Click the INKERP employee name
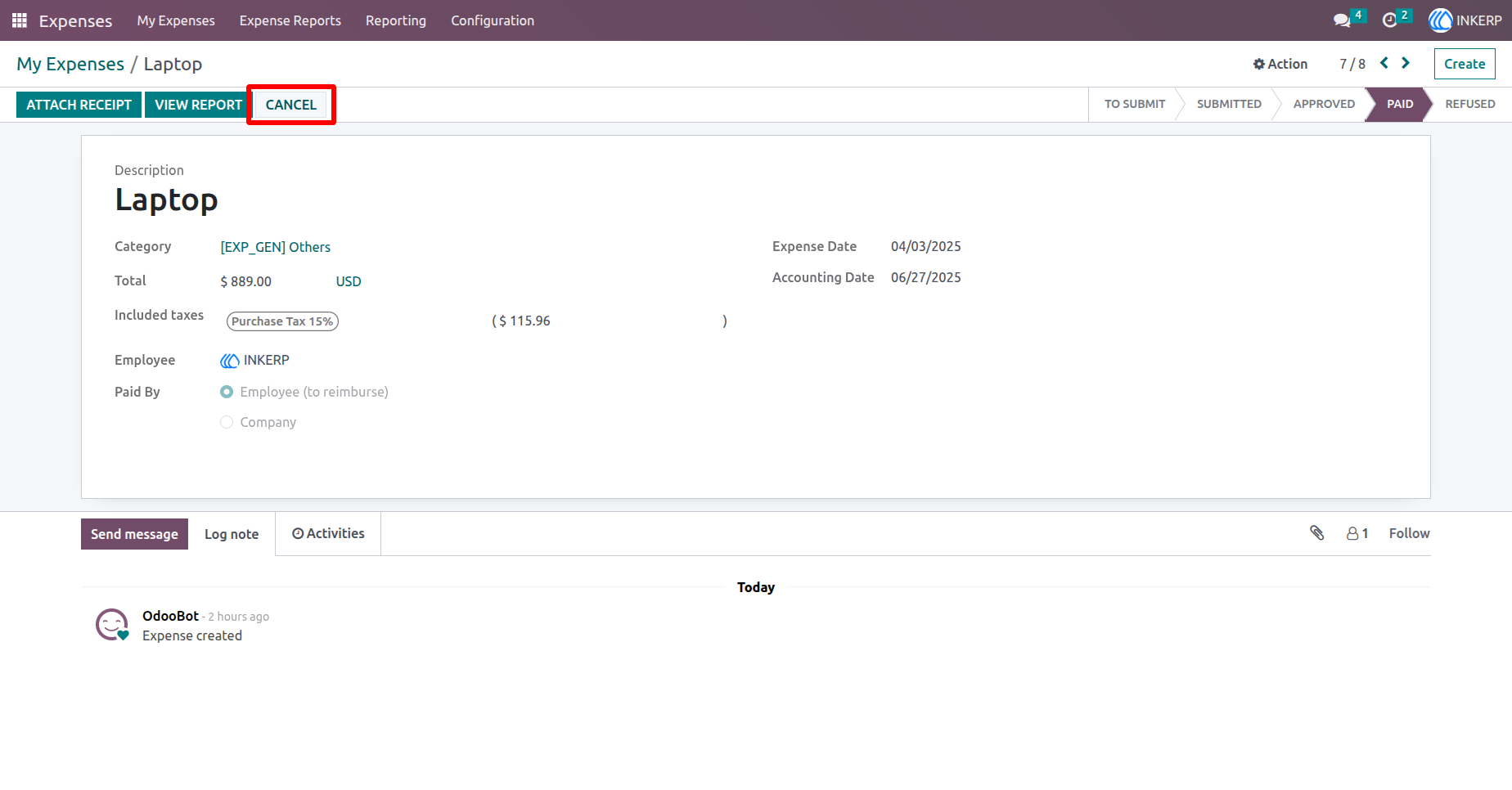The image size is (1512, 790). [267, 361]
